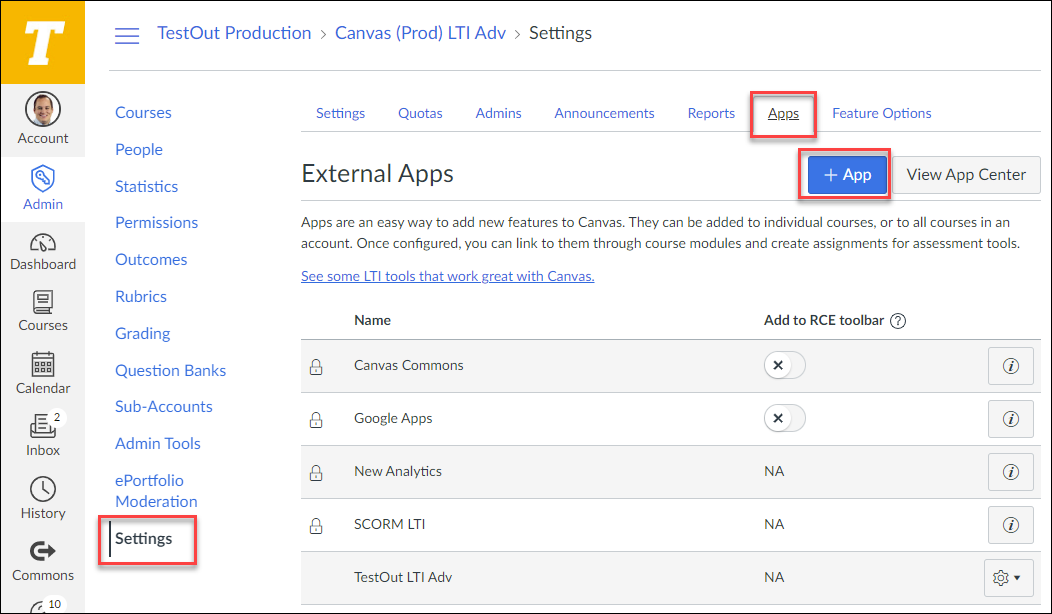The width and height of the screenshot is (1052, 614).
Task: Open Grading in the account menu
Action: [x=142, y=334]
